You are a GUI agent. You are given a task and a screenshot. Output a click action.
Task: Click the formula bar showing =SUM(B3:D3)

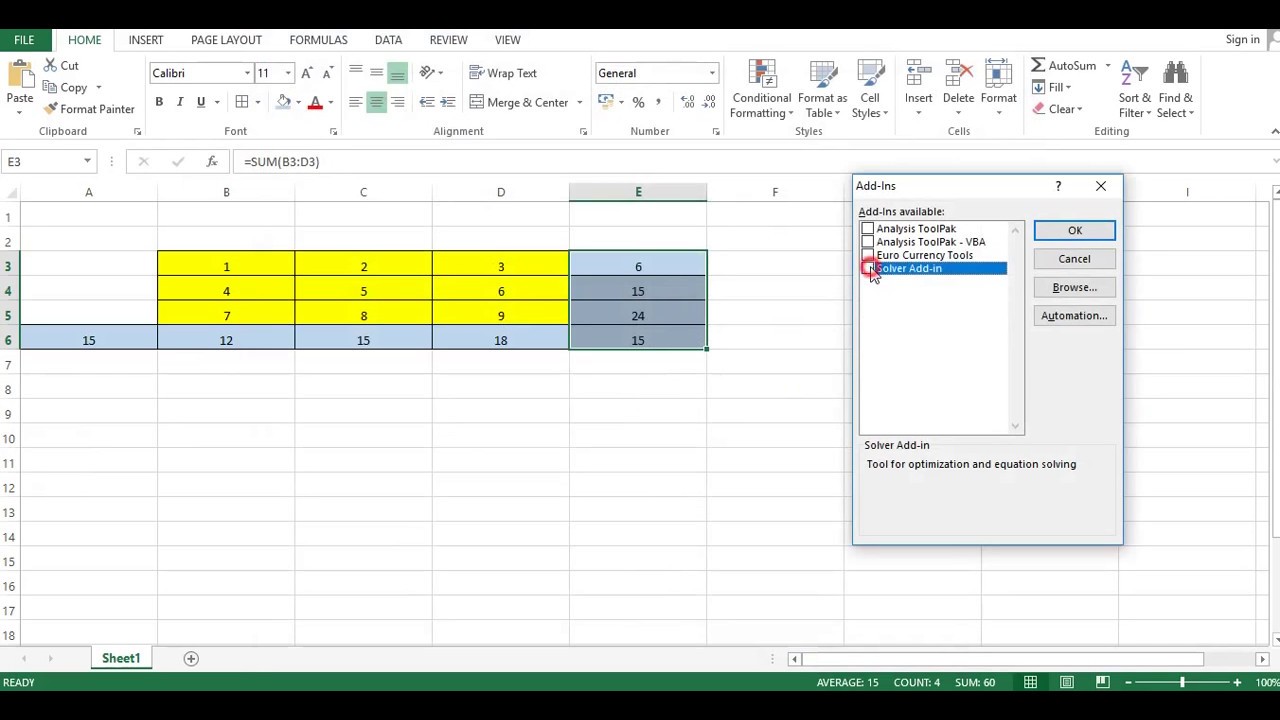click(x=750, y=161)
